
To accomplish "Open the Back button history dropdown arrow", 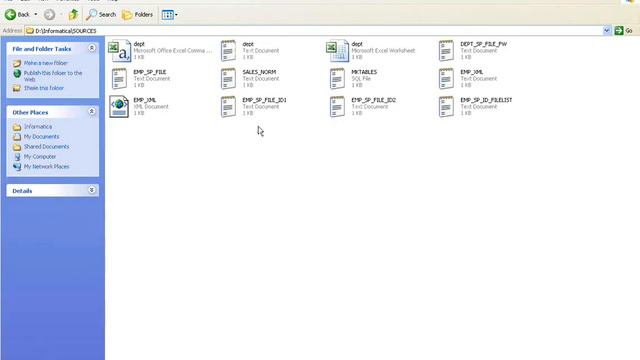I will (36, 15).
